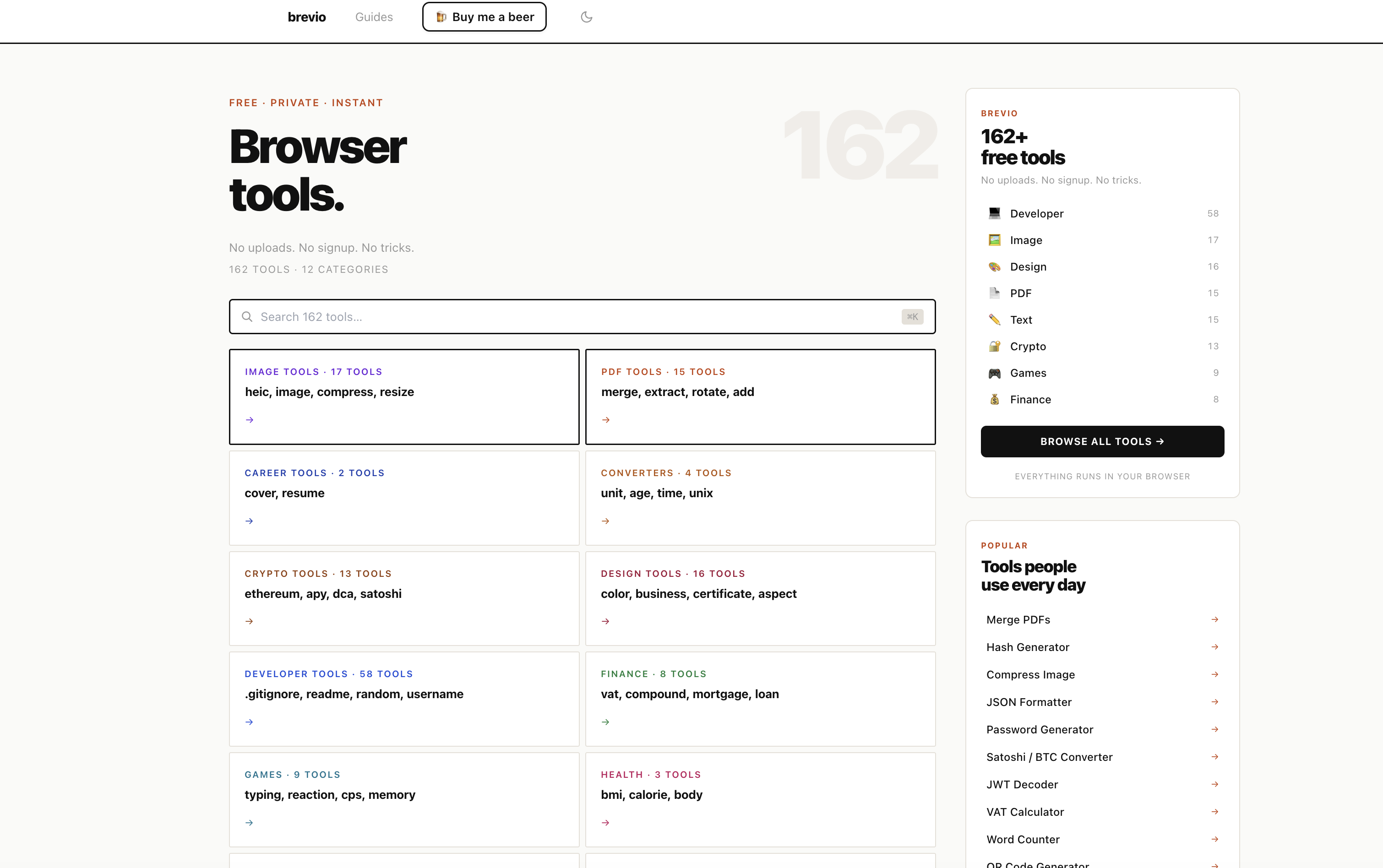
Task: Open the Design Tools · 16 Tools heading
Action: click(673, 574)
